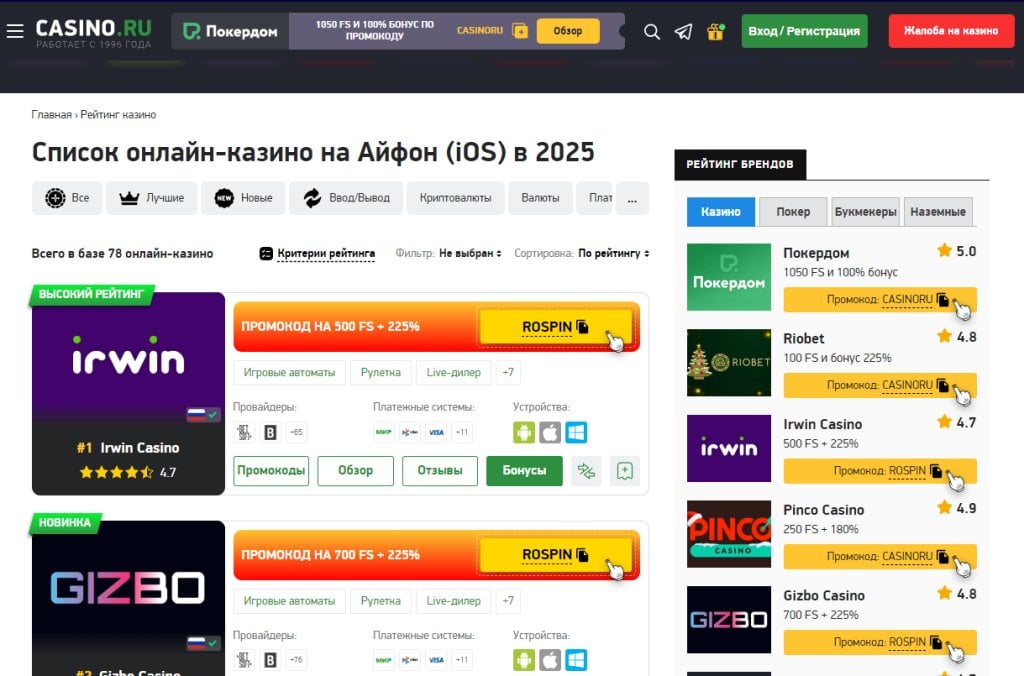Open Pinco Casino thumbnail in sidebar
Viewport: 1024px width, 676px height.
point(729,534)
